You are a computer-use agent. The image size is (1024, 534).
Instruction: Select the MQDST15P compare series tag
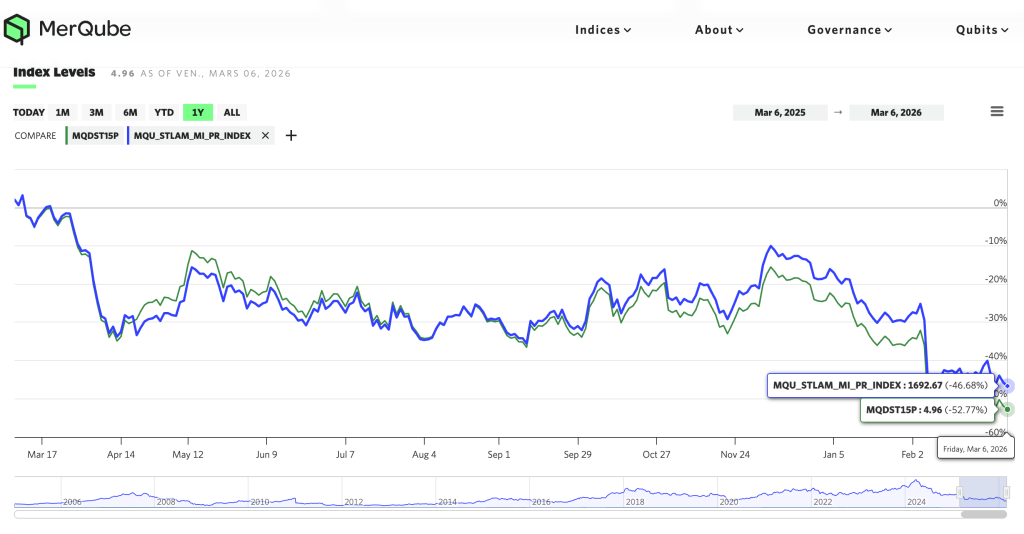tap(95, 136)
